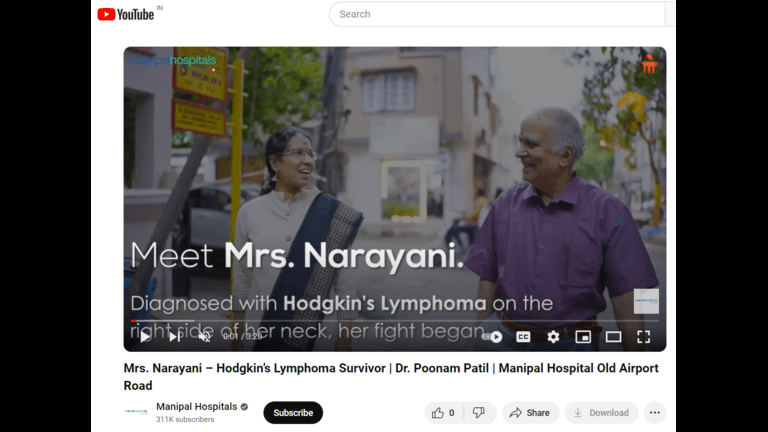Click the Manipal Hospitals channel avatar
Screen dimensions: 768x432
pyautogui.click(x=136, y=412)
